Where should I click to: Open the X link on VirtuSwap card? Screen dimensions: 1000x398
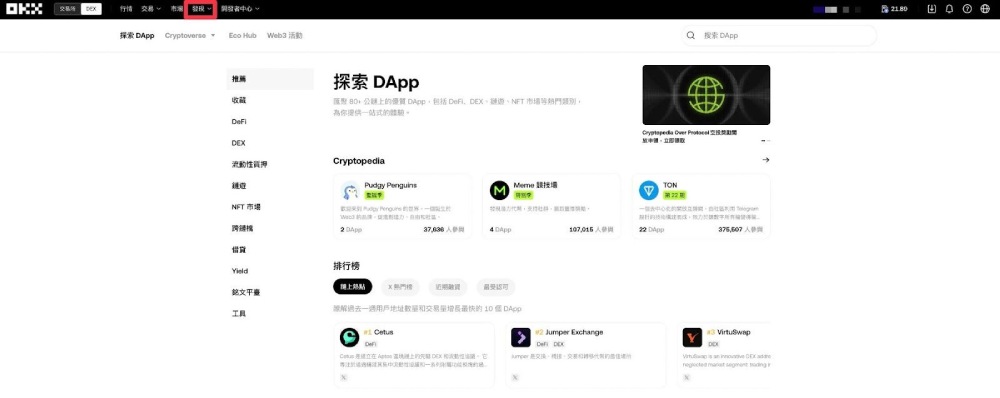tap(686, 378)
